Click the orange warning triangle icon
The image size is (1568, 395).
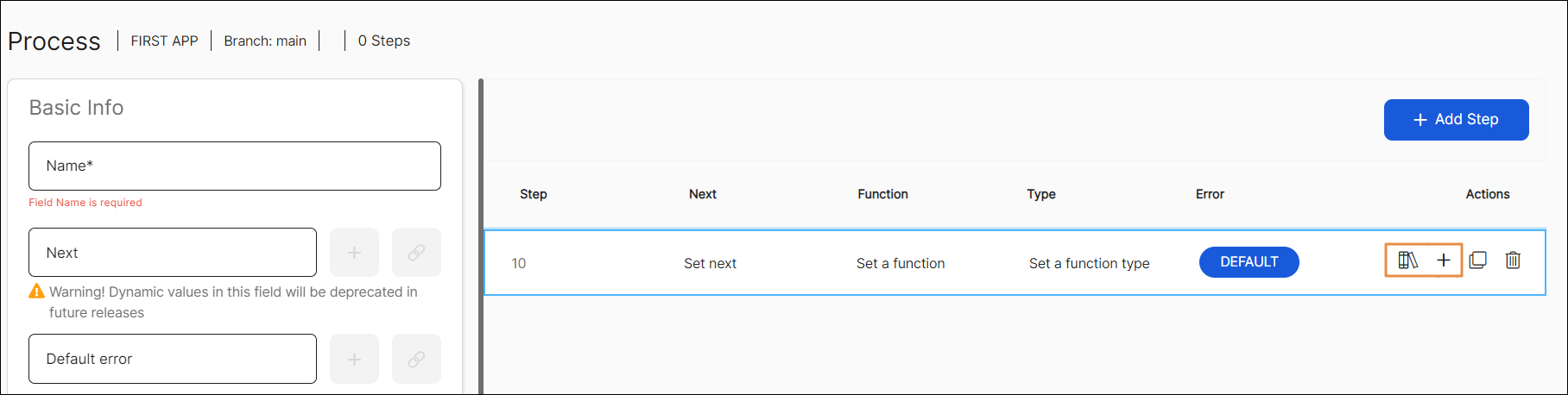(x=36, y=292)
